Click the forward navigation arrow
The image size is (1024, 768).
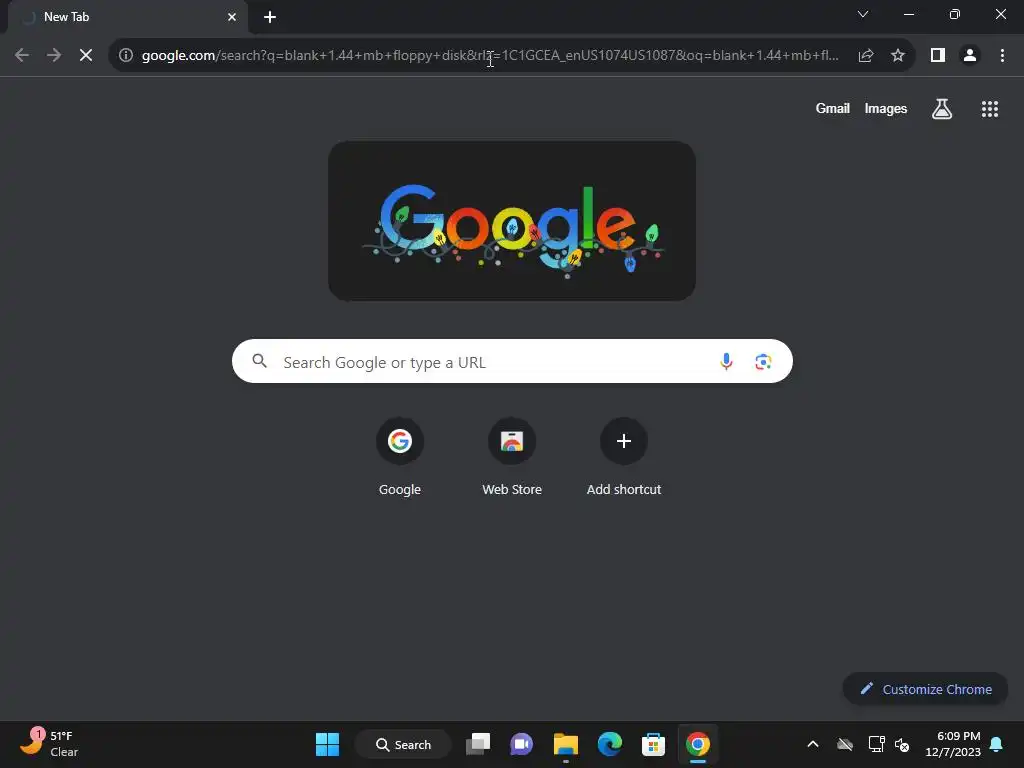click(54, 56)
